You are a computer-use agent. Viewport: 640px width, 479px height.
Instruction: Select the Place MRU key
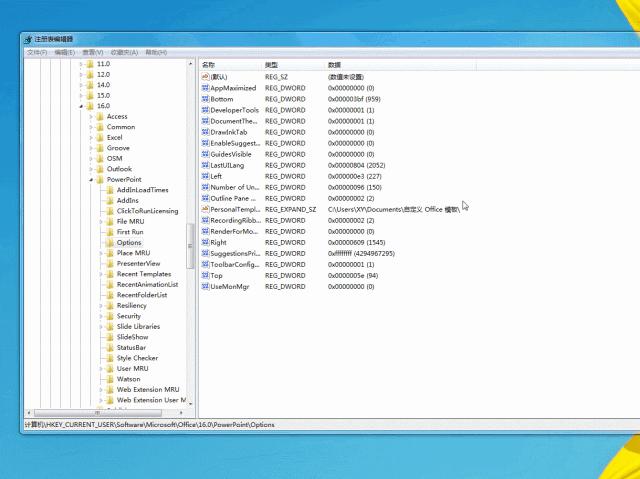[x=133, y=253]
